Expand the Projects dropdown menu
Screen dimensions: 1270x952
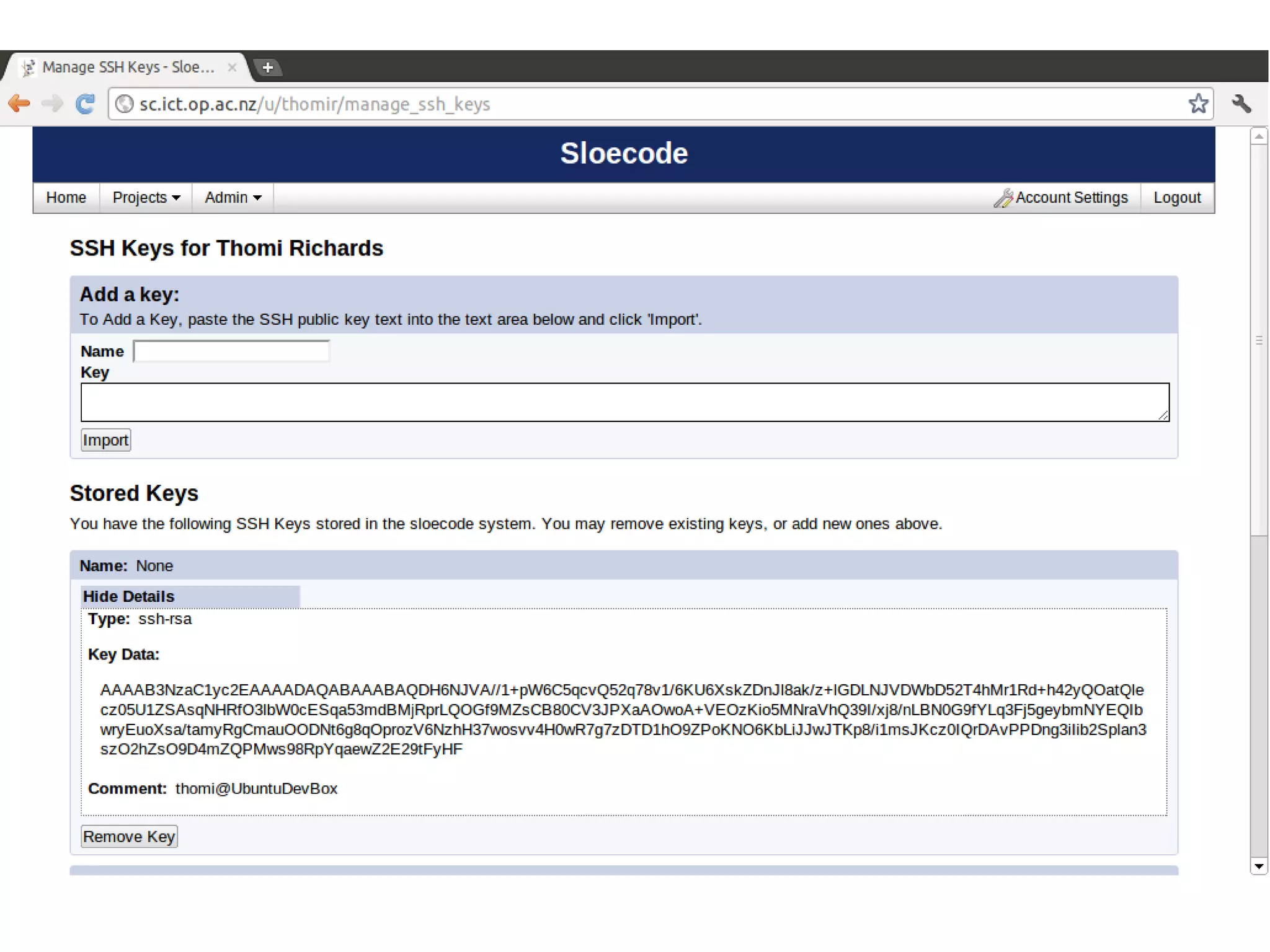(146, 198)
